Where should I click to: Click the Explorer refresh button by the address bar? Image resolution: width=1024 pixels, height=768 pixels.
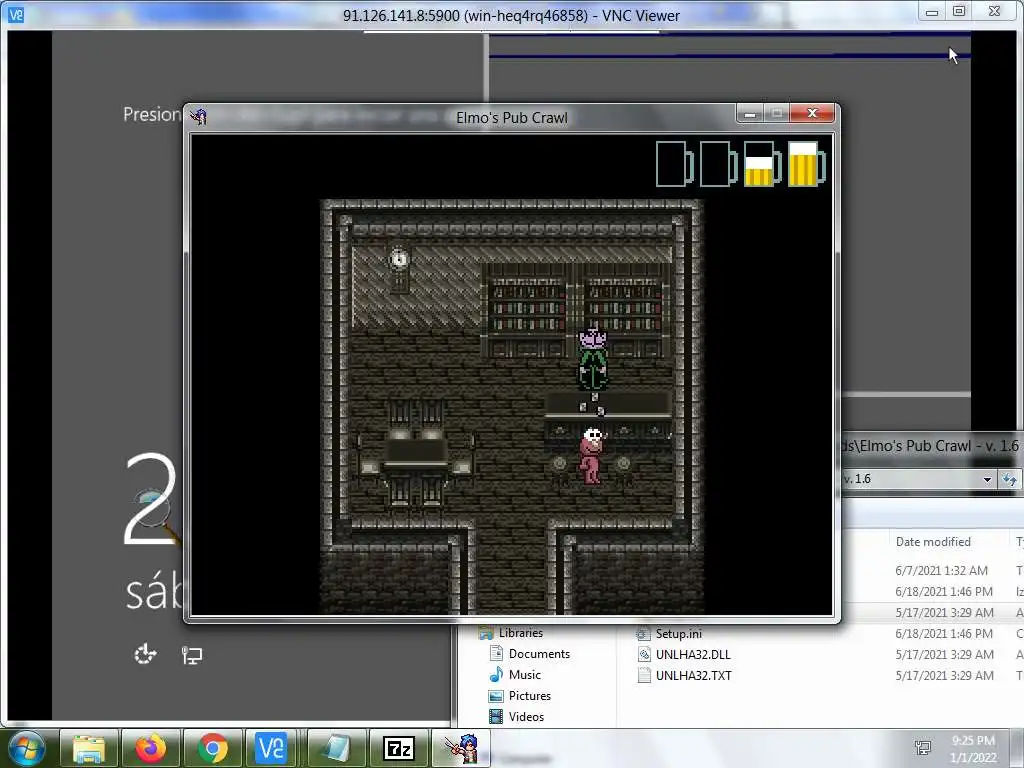1010,479
